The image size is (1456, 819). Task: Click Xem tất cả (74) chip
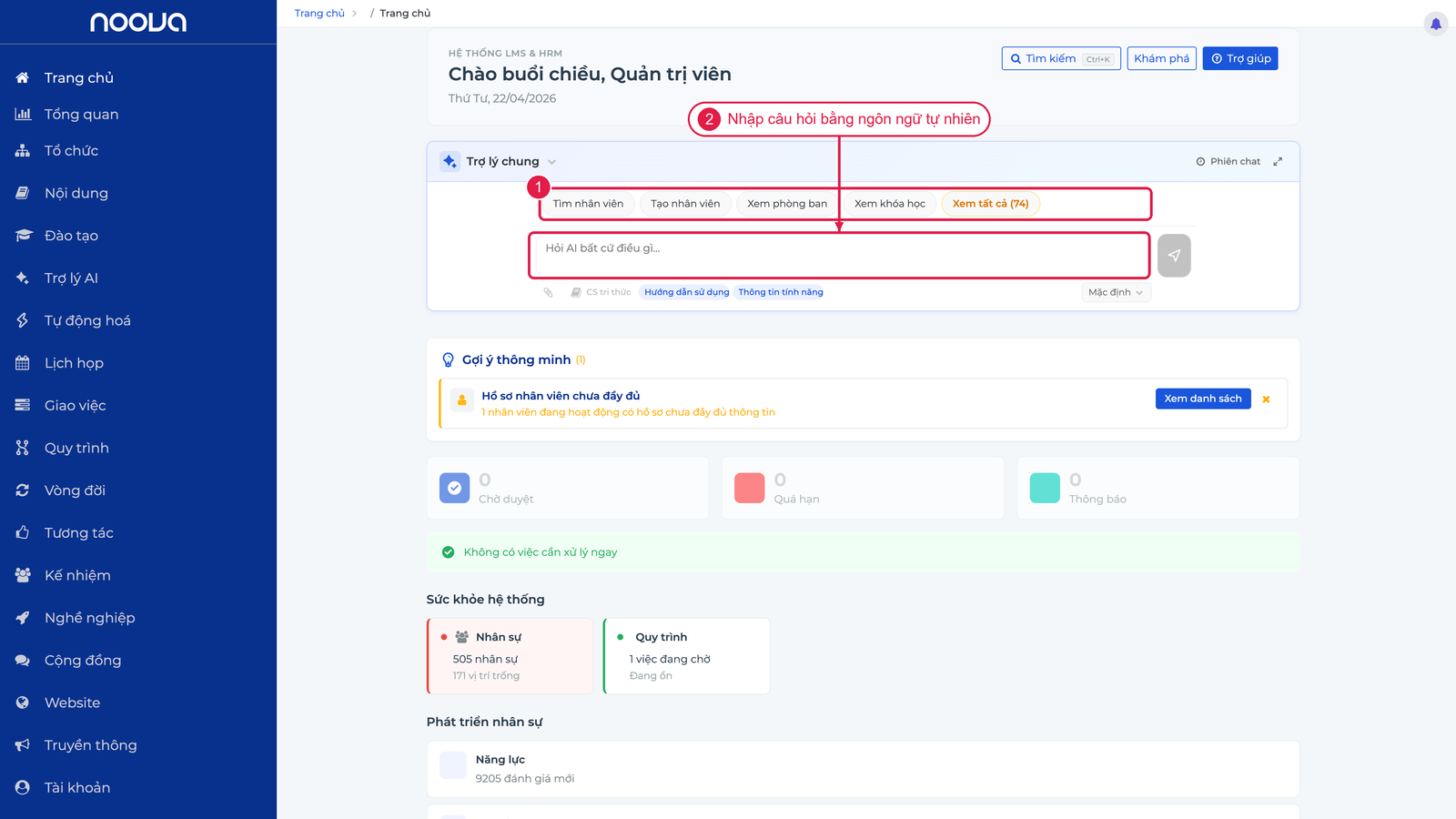(x=990, y=204)
